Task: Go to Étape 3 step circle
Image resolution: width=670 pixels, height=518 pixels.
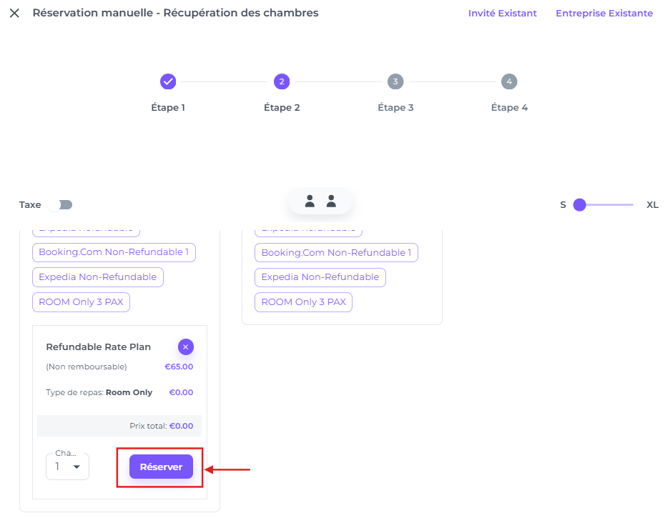Action: (x=395, y=81)
